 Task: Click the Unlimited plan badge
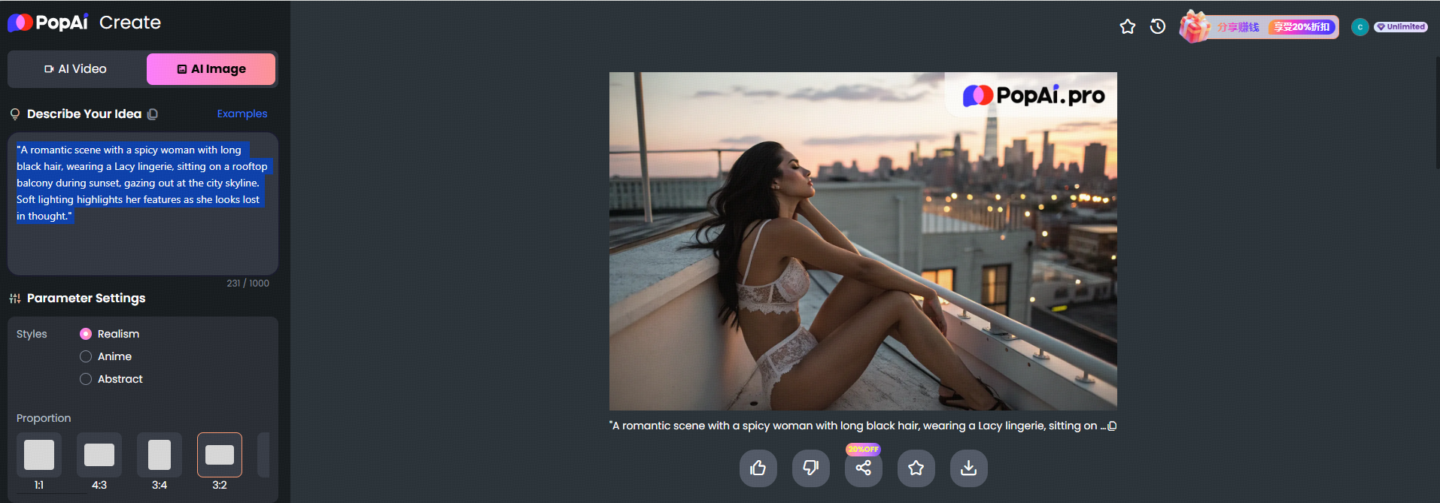click(x=1401, y=27)
